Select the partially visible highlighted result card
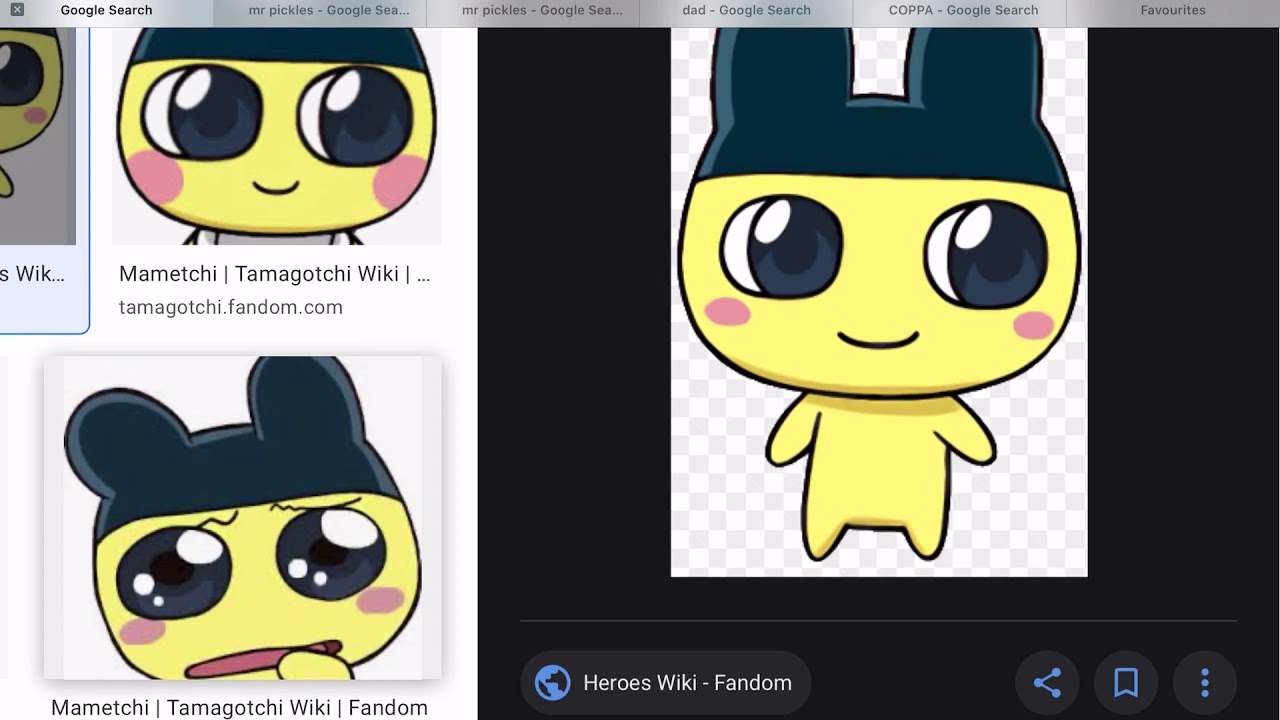The width and height of the screenshot is (1280, 720). pos(44,180)
